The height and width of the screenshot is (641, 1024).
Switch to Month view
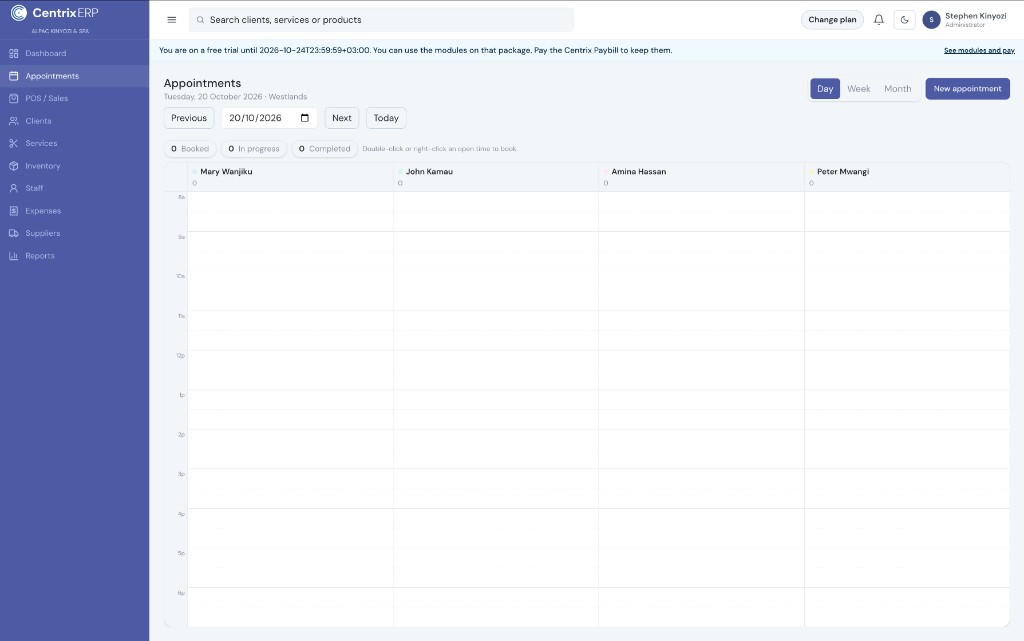[x=897, y=89]
